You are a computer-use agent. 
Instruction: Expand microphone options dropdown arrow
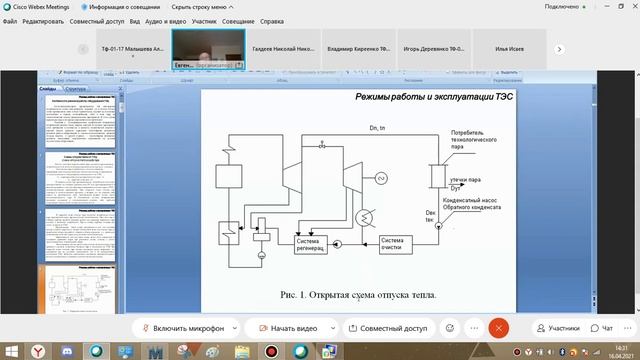coord(235,328)
